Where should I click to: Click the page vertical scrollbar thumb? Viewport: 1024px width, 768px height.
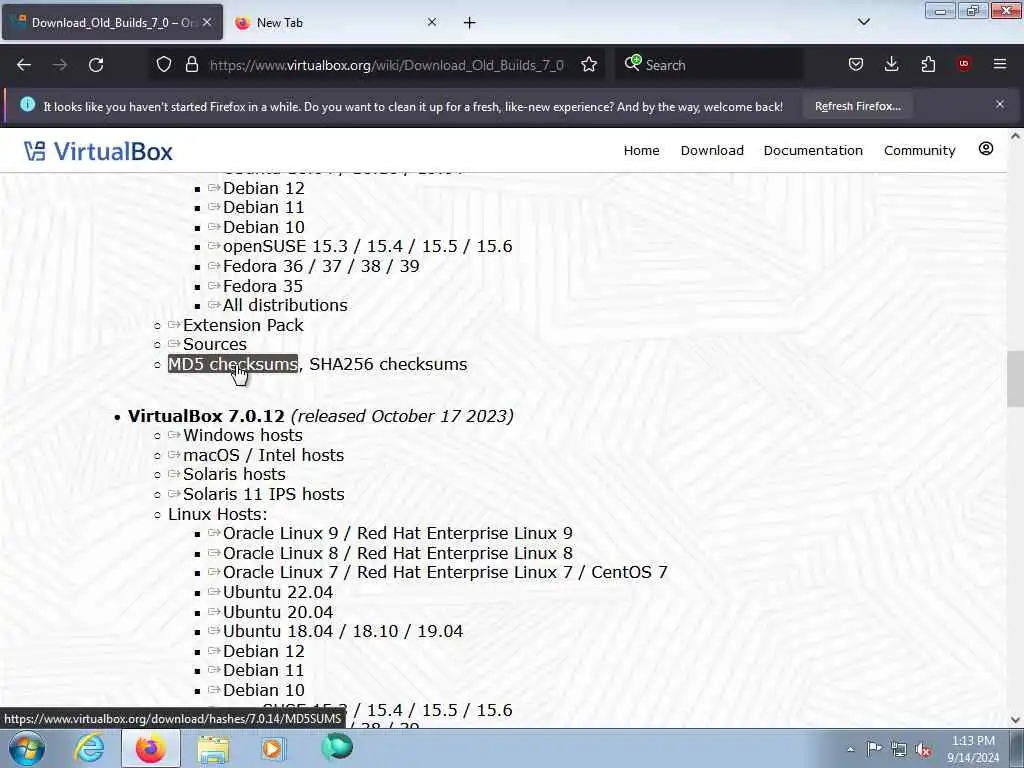[1015, 379]
